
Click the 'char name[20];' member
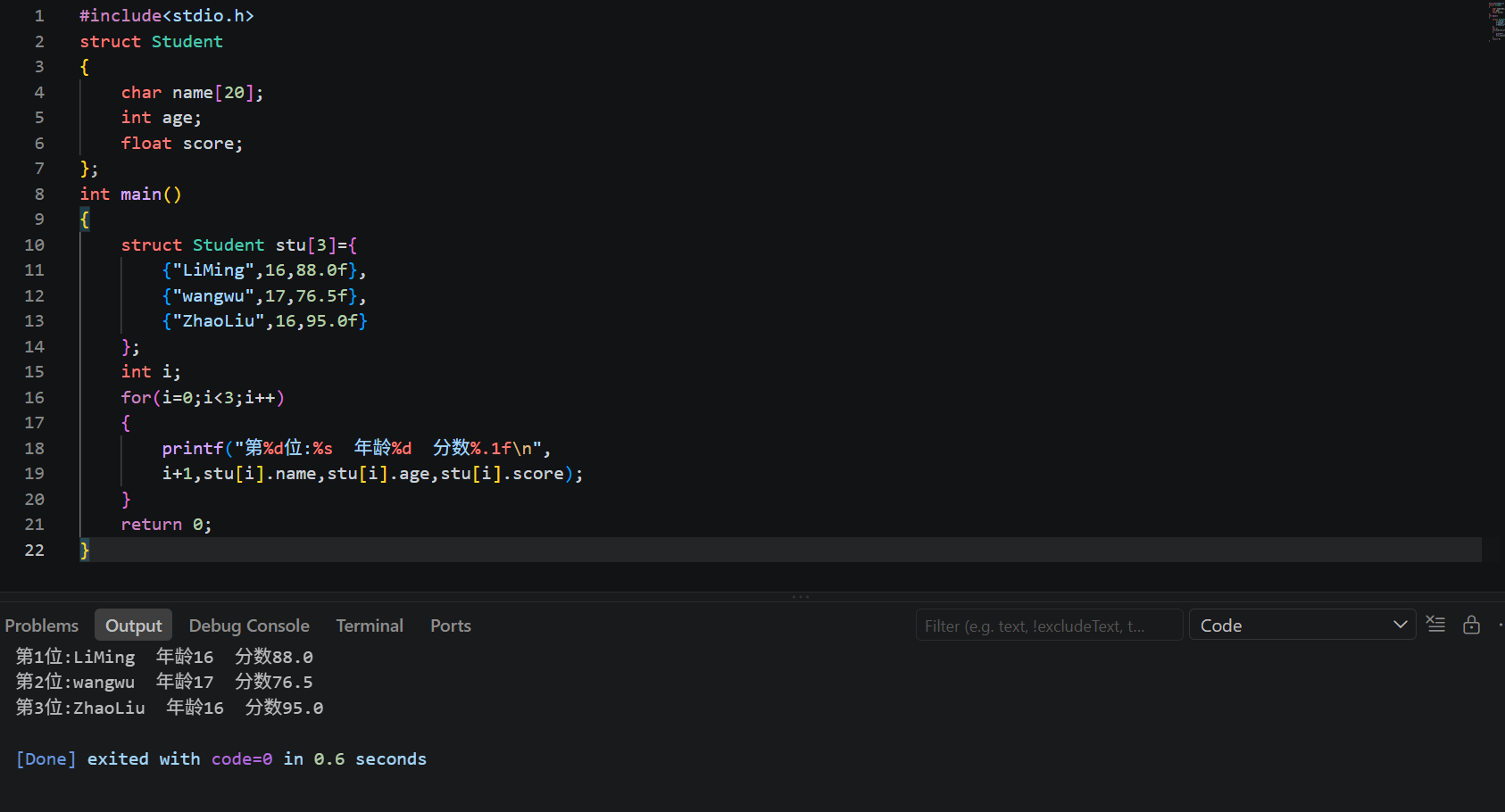coord(192,92)
